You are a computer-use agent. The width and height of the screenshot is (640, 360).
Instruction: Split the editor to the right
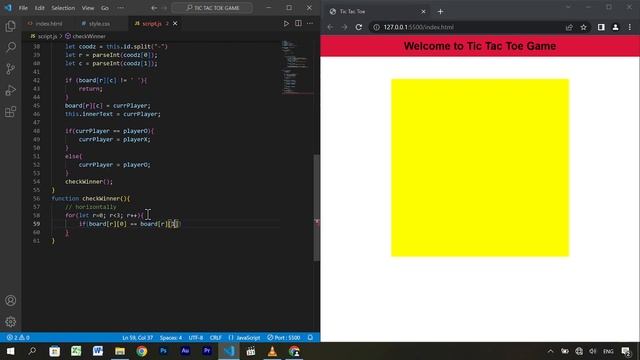point(298,24)
